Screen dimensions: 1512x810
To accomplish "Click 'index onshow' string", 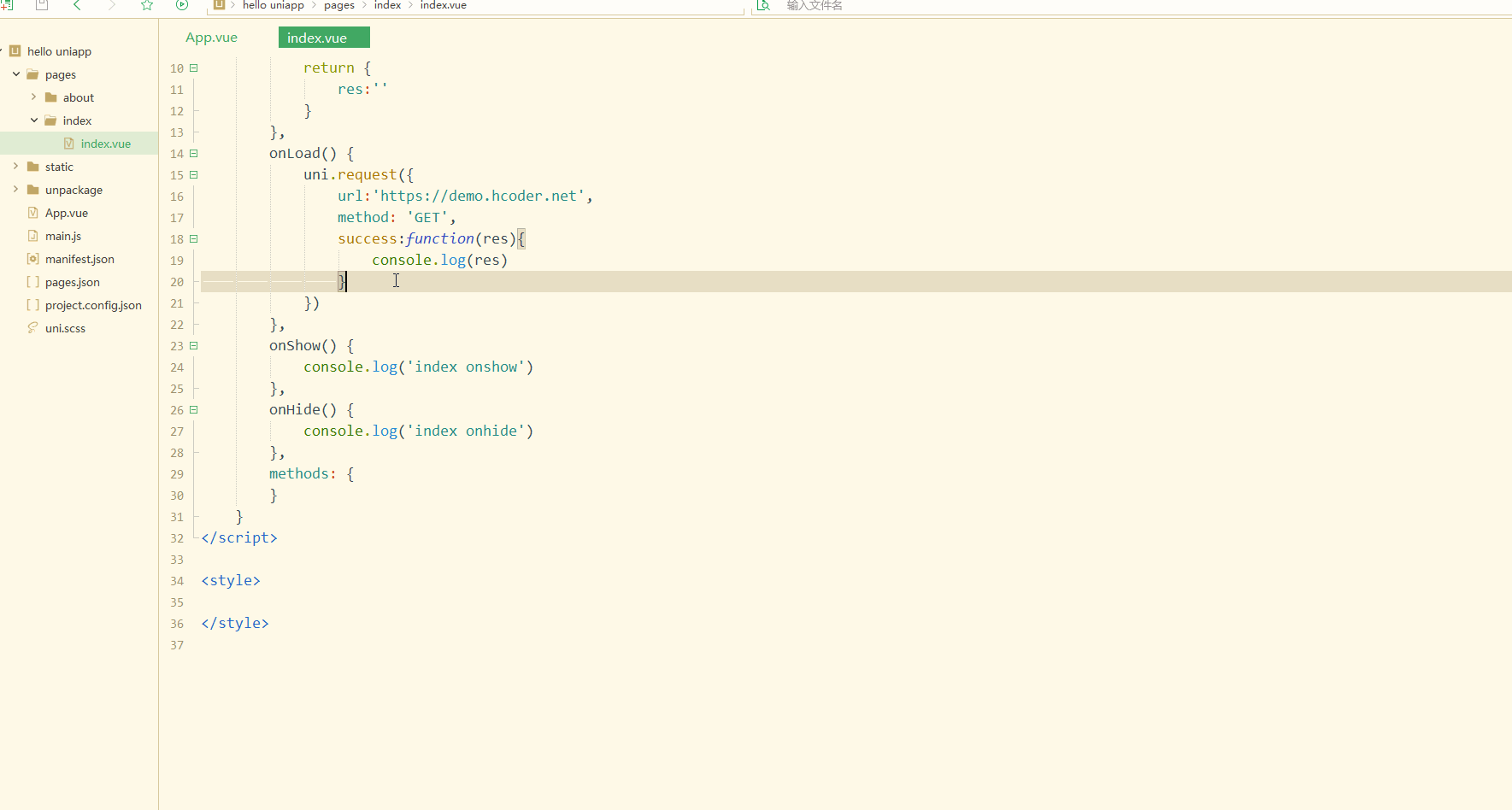I will pyautogui.click(x=466, y=367).
